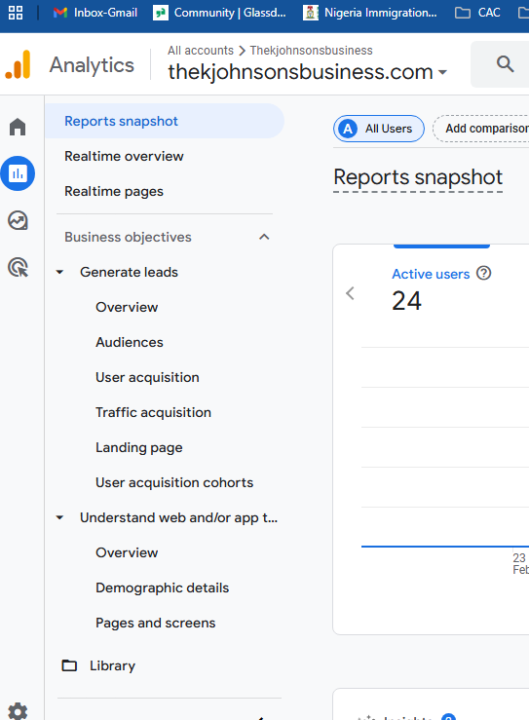Click the previous metric chevron arrow
529x720 pixels.
click(x=350, y=293)
